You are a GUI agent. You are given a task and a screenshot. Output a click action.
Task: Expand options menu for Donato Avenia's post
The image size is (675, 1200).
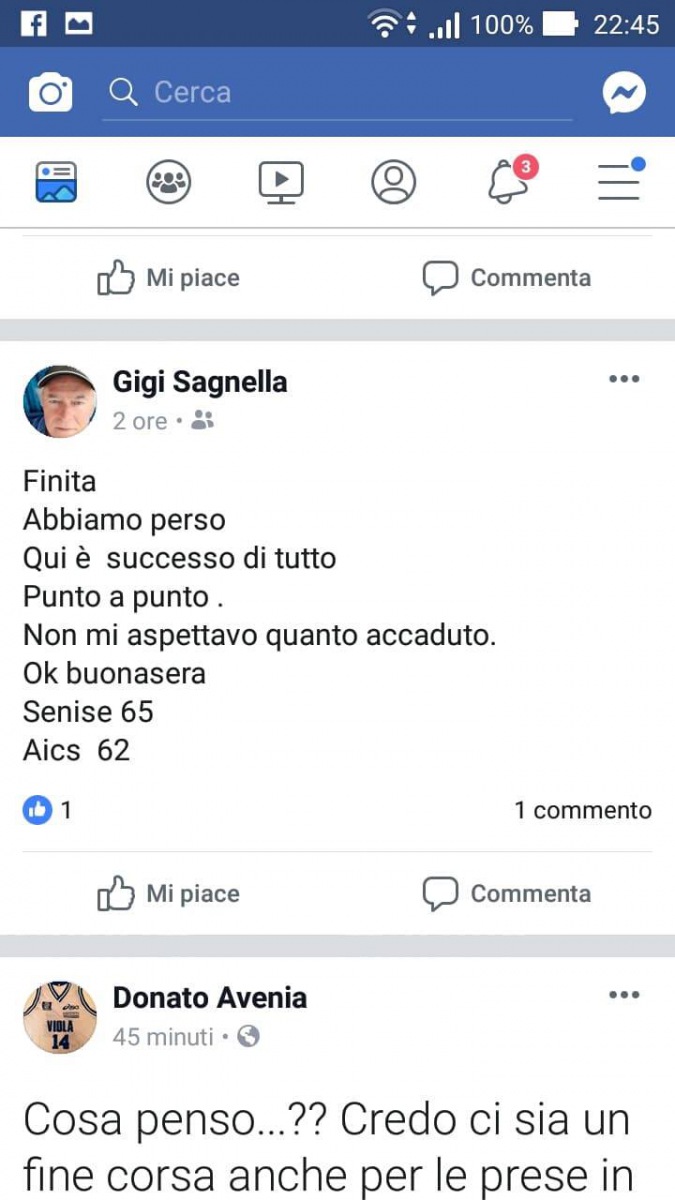pyautogui.click(x=624, y=996)
